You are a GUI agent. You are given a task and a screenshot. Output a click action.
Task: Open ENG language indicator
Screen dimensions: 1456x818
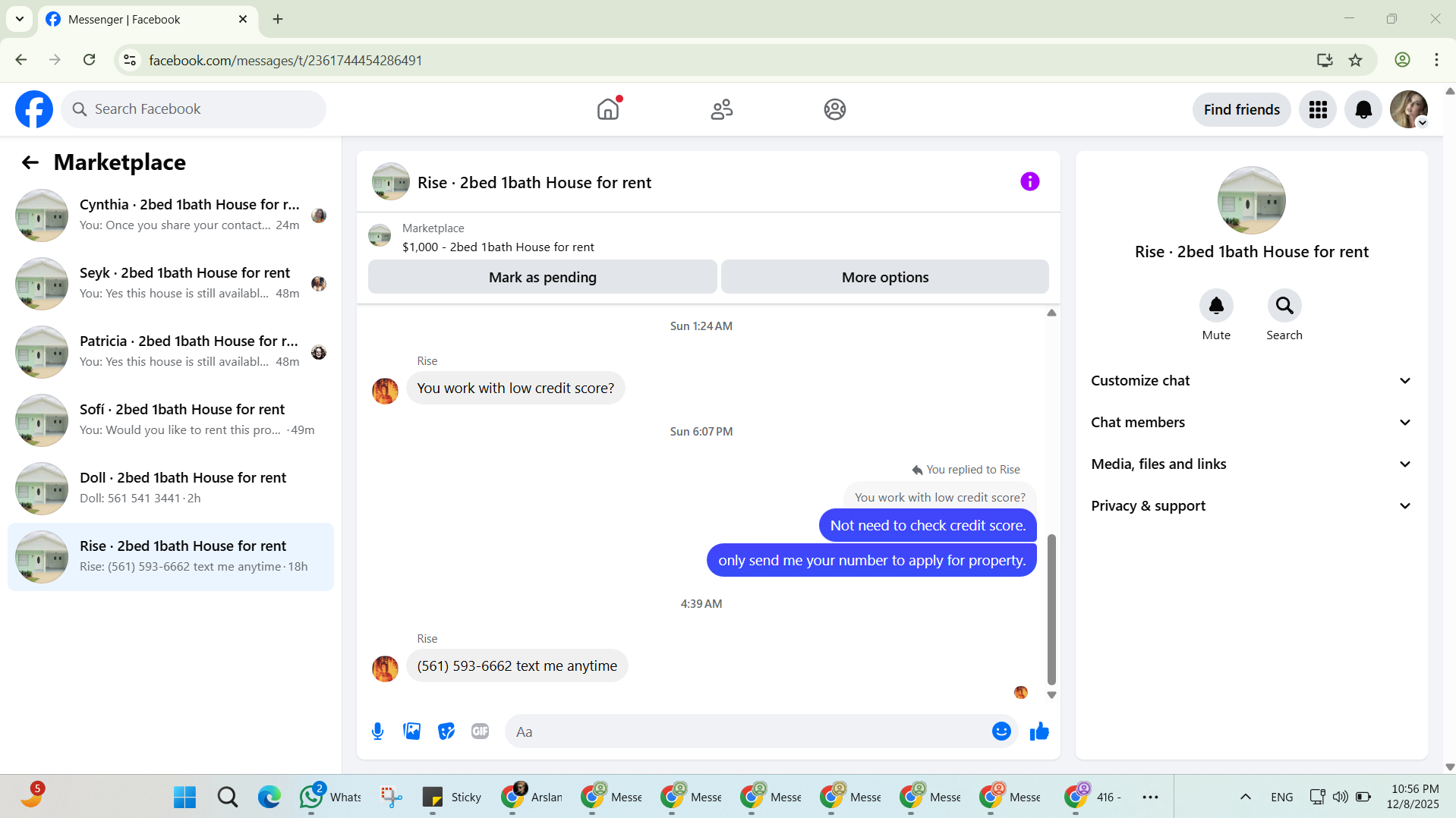[x=1281, y=797]
